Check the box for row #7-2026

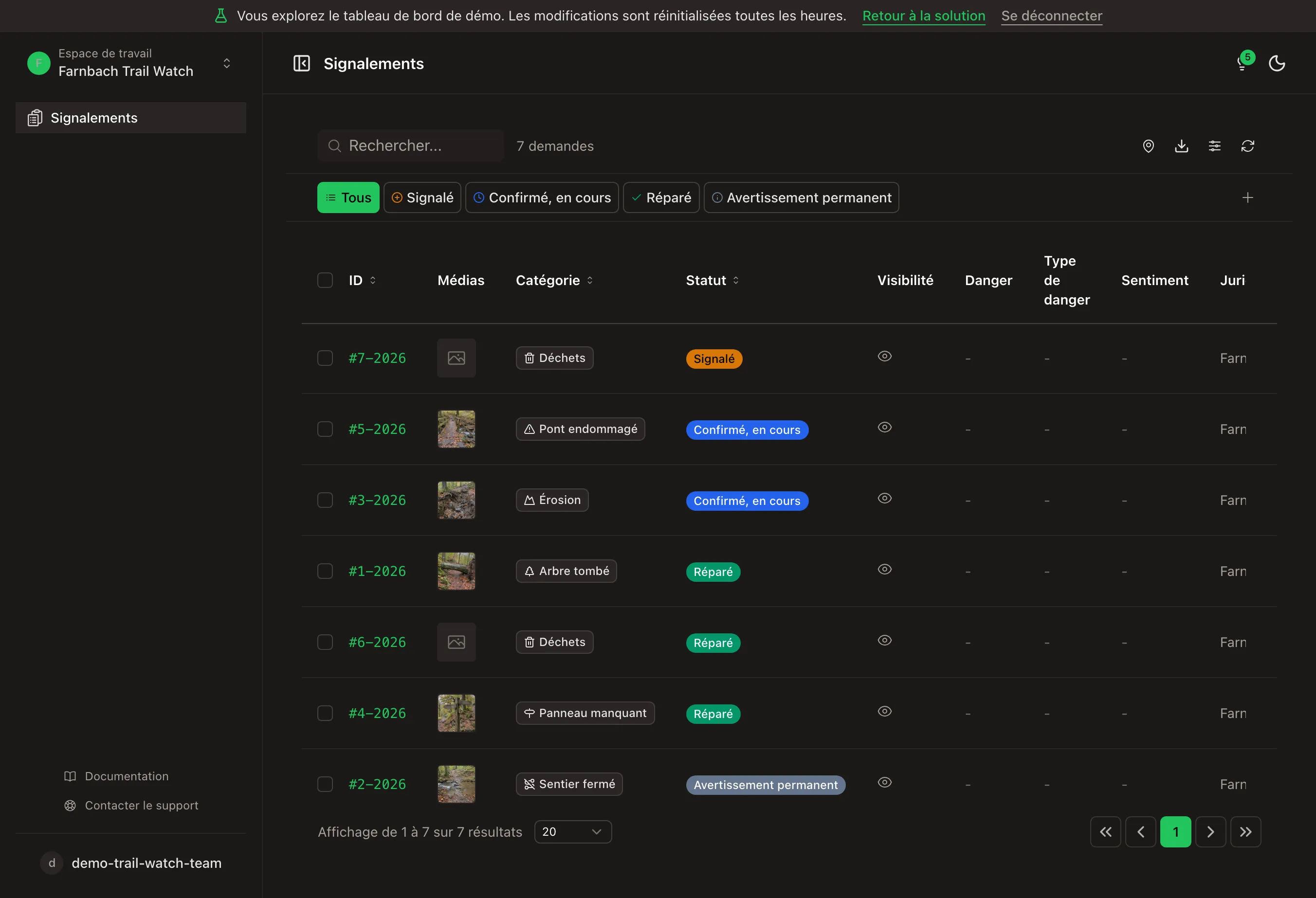(325, 358)
